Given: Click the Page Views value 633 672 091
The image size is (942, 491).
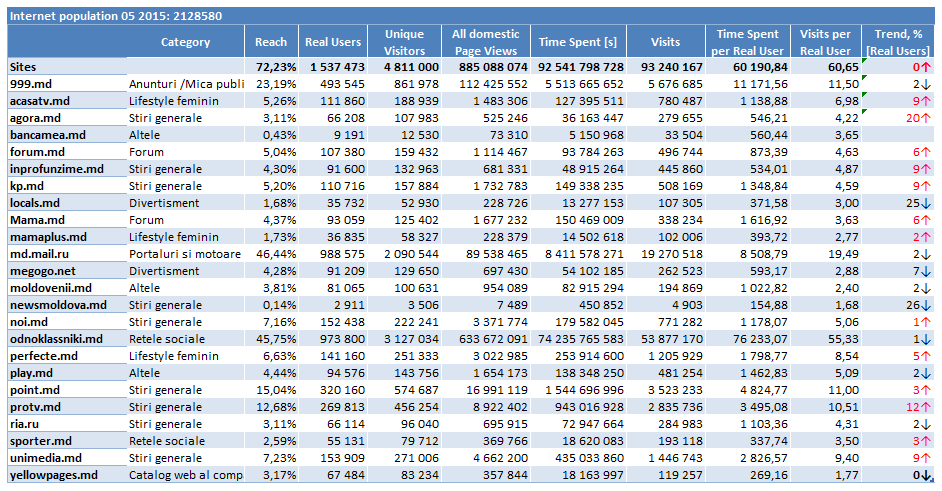Looking at the screenshot, I should coord(493,339).
